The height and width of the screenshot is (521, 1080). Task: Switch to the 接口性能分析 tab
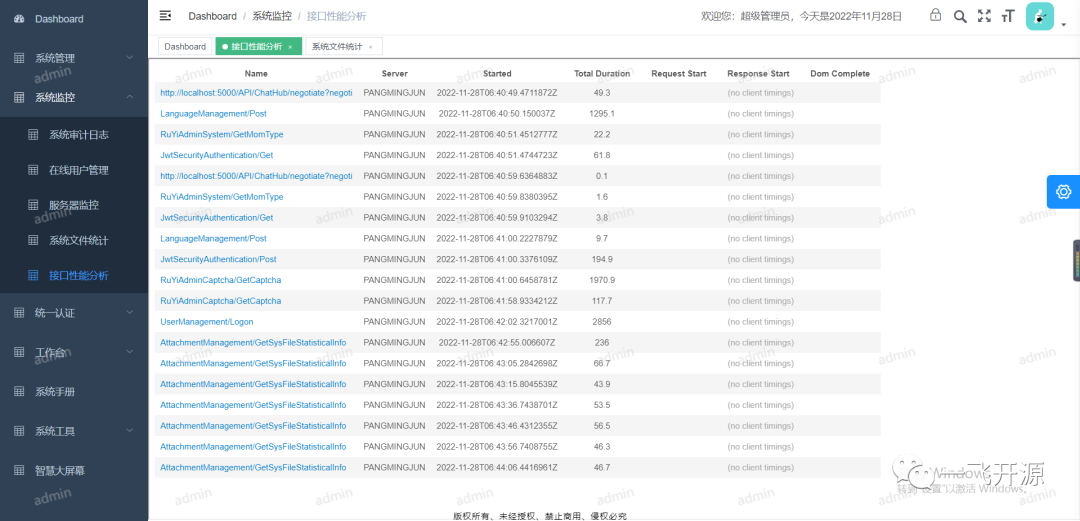[x=258, y=46]
